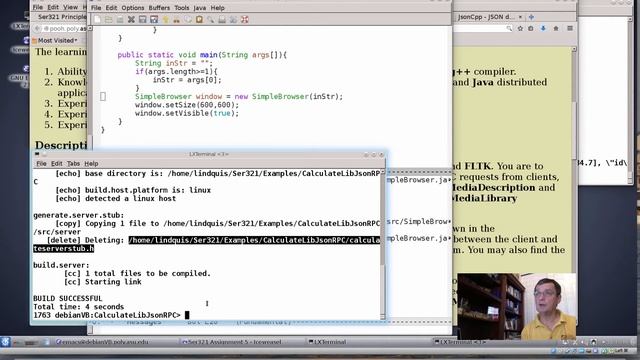Click the Copy icon in Emacs toolbar
Viewport: 640px width, 360px height.
point(188,19)
